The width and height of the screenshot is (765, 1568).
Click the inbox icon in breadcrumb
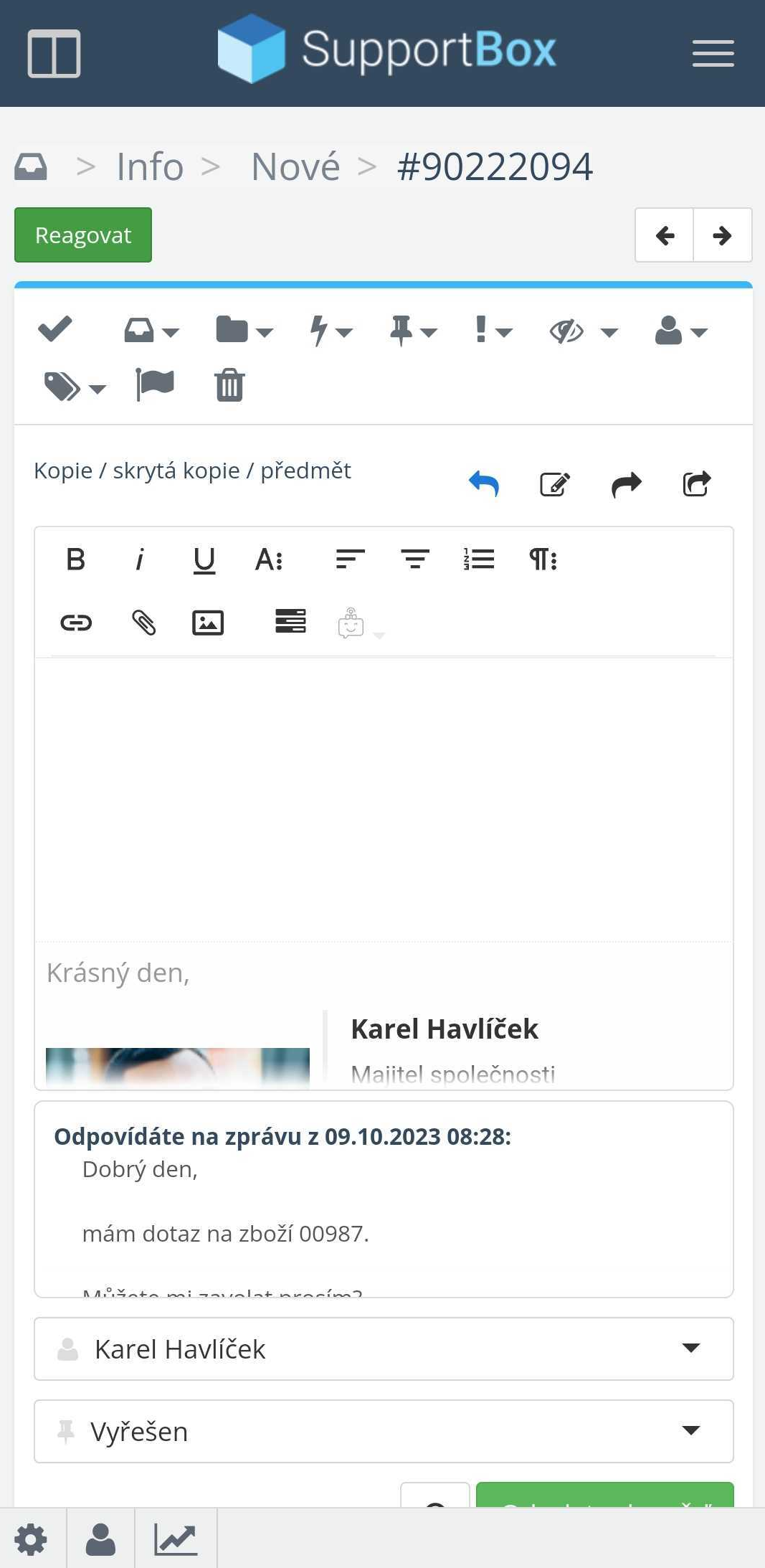[x=31, y=166]
